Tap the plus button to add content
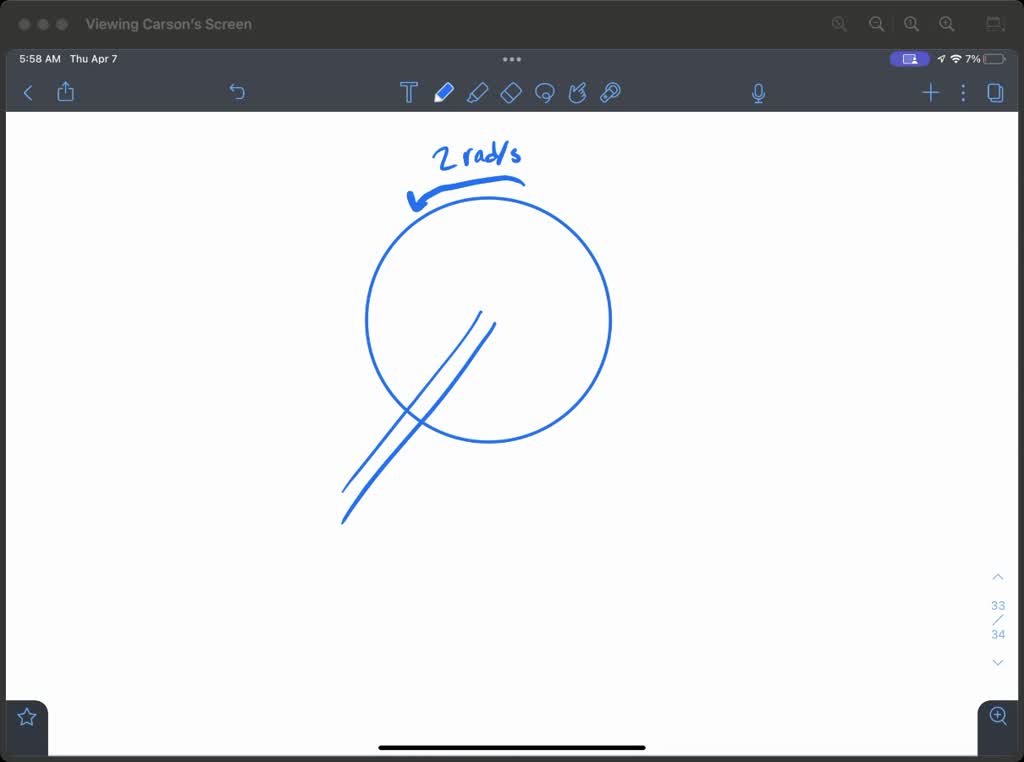This screenshot has height=762, width=1024. [930, 92]
